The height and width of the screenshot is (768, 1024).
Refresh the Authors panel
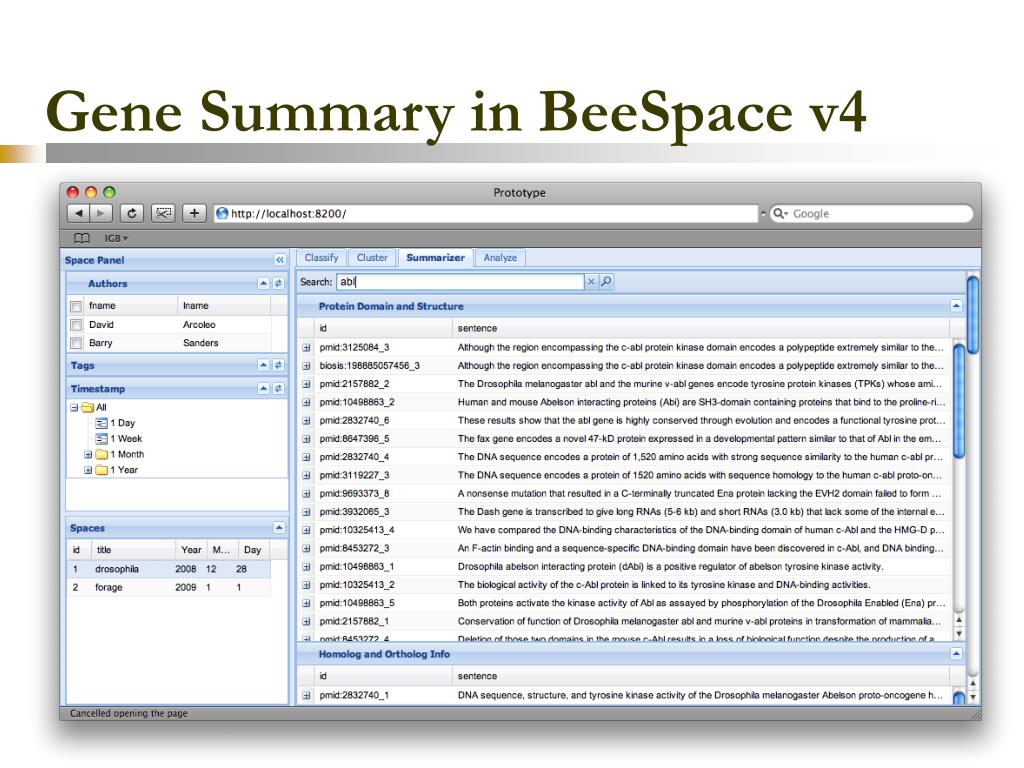pyautogui.click(x=278, y=283)
